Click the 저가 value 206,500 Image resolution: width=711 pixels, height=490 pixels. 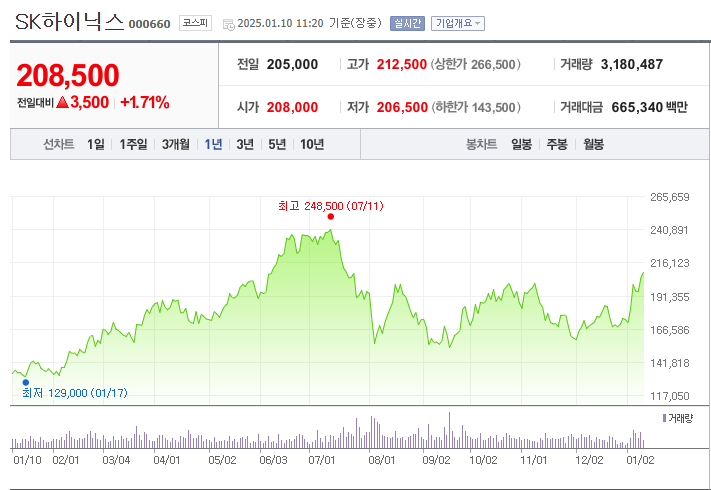point(402,107)
